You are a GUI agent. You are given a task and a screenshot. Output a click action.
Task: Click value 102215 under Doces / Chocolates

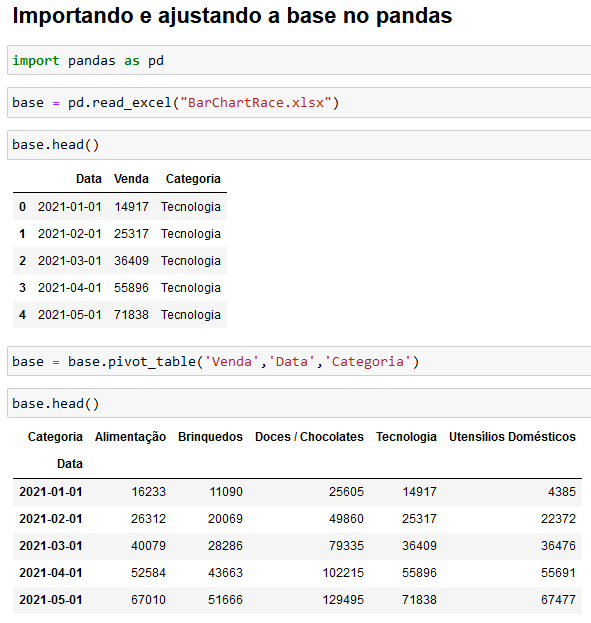tap(343, 573)
